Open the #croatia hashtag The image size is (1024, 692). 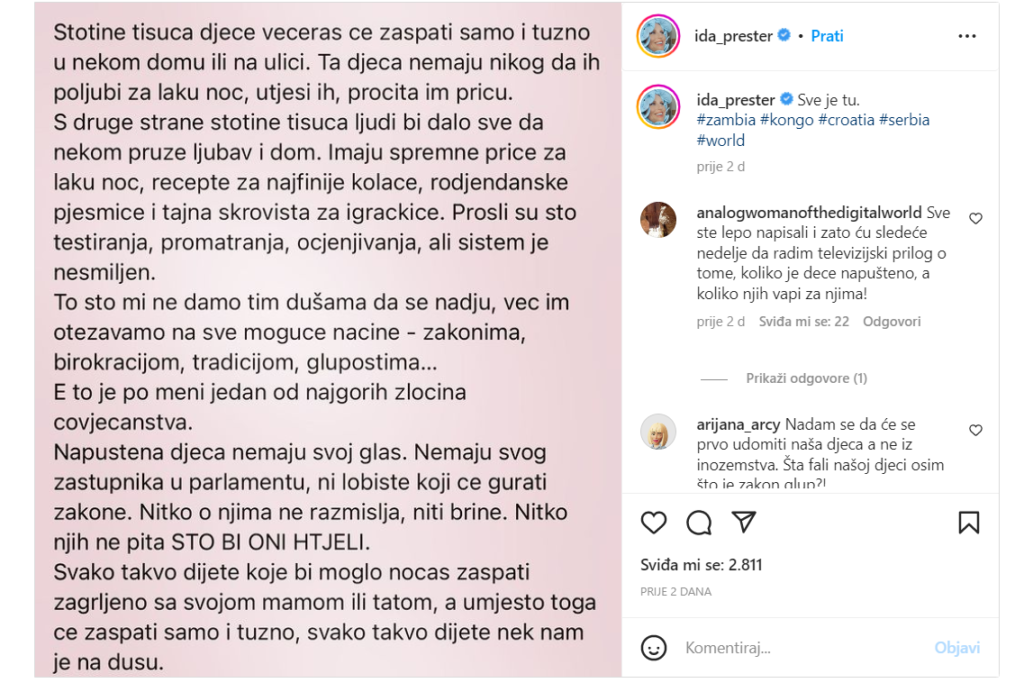point(846,120)
